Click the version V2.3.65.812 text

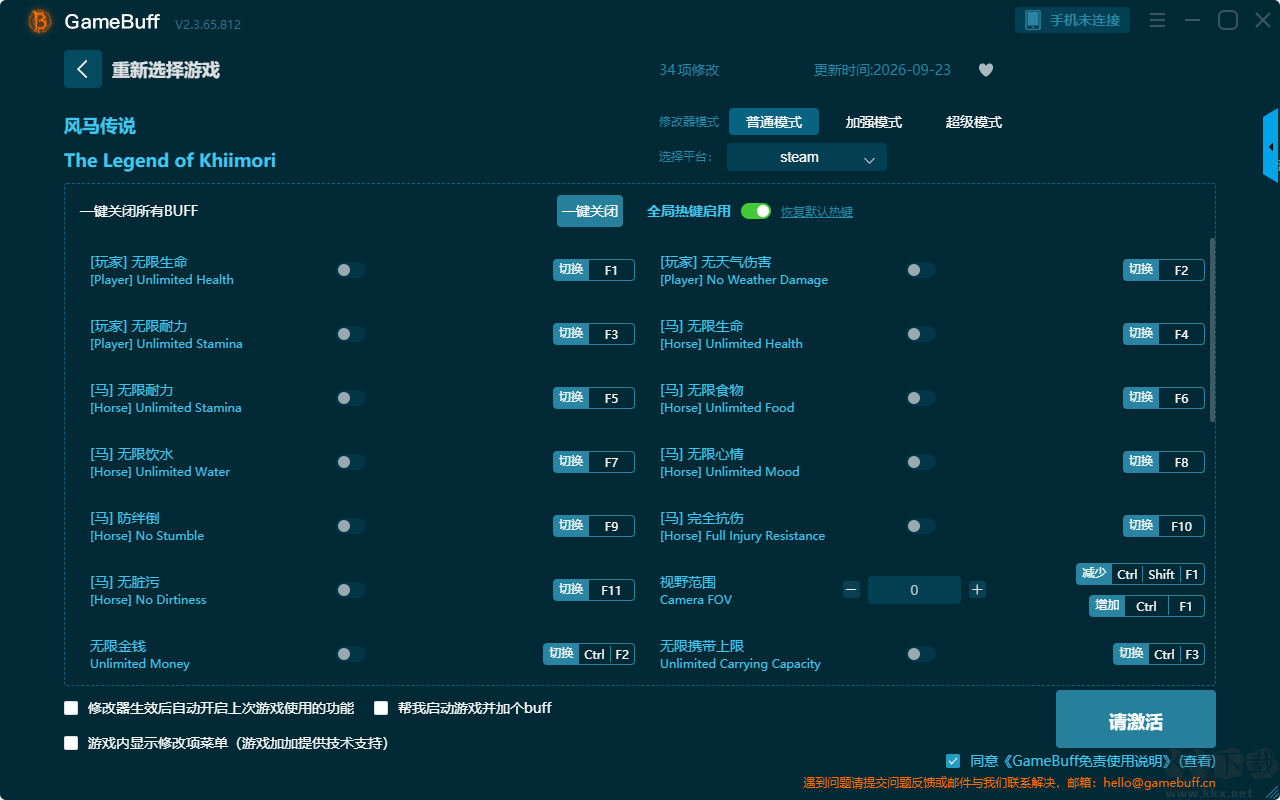208,24
